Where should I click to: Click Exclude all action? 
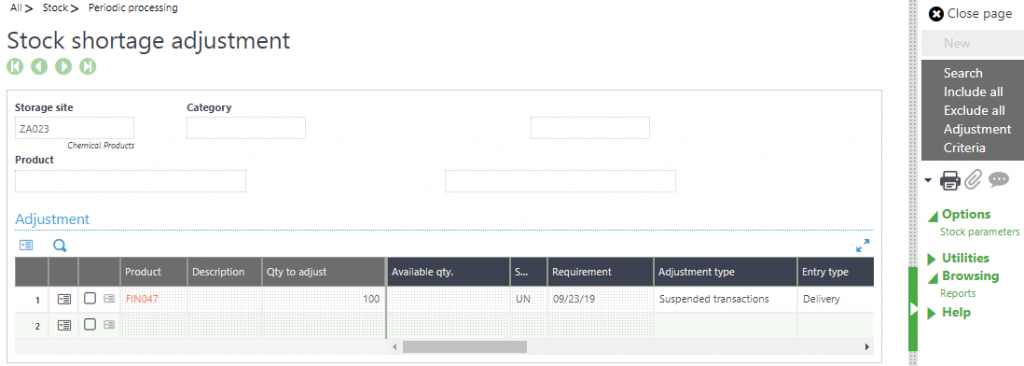click(974, 110)
